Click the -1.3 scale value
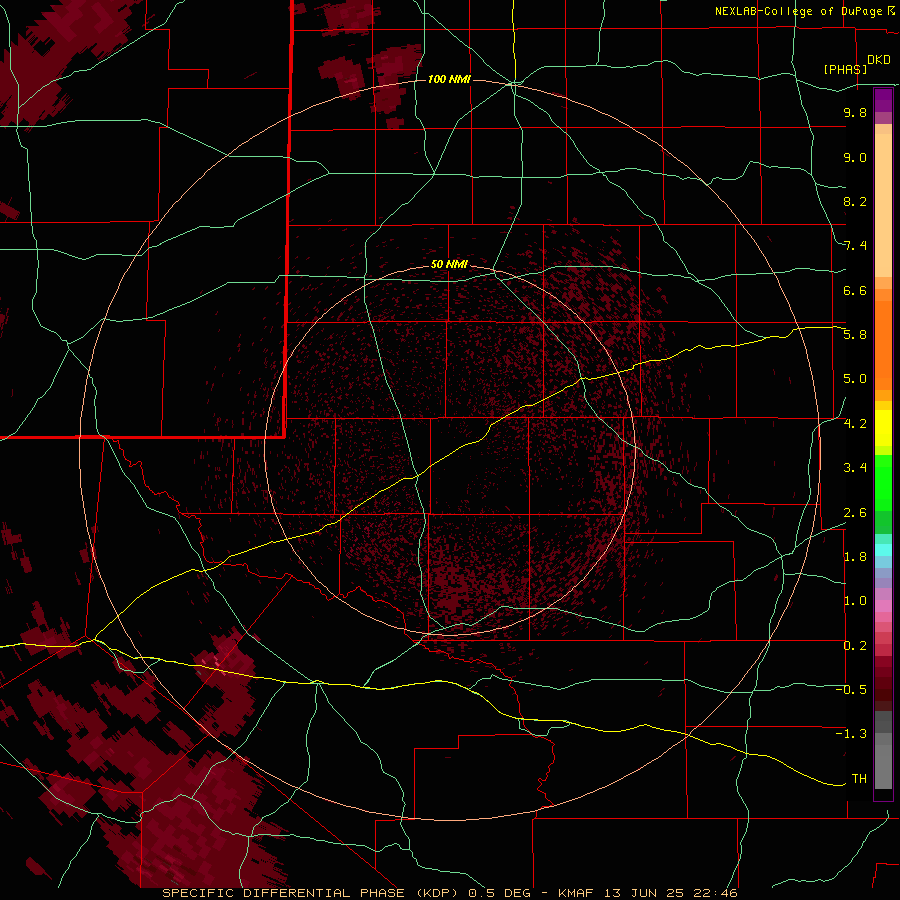This screenshot has width=900, height=900. (851, 734)
